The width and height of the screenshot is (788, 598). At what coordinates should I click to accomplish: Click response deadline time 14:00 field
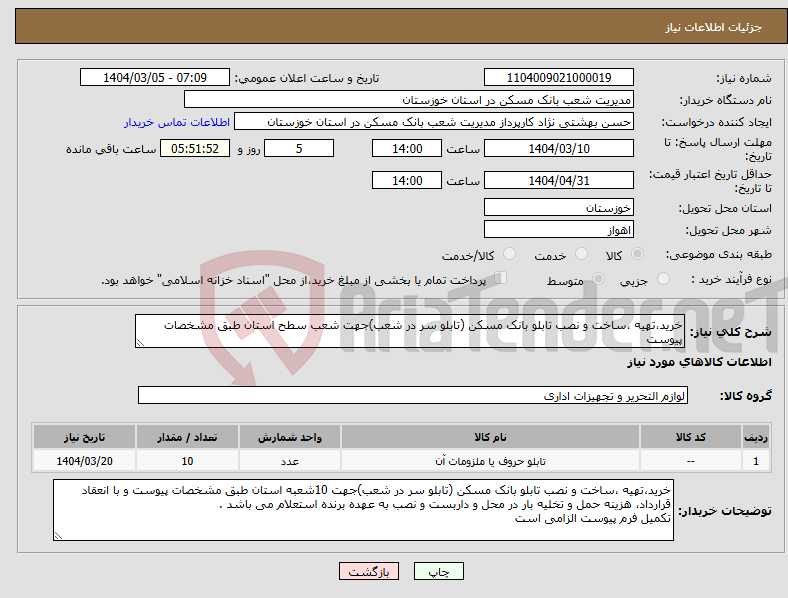click(x=407, y=148)
